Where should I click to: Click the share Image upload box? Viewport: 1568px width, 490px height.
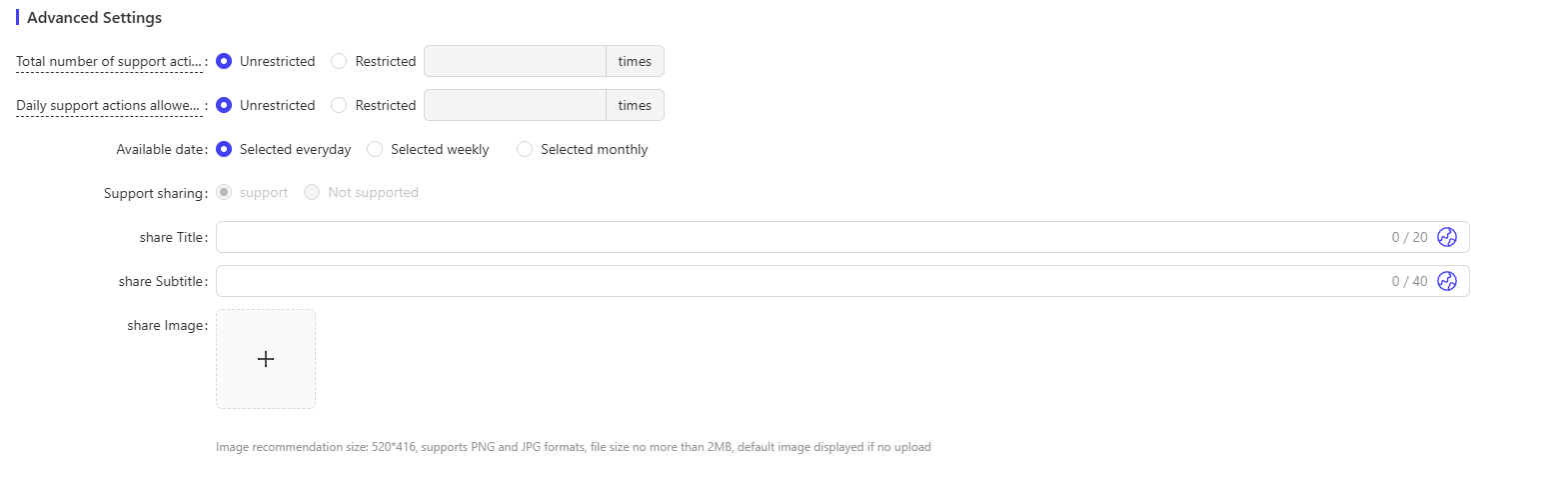pos(266,359)
